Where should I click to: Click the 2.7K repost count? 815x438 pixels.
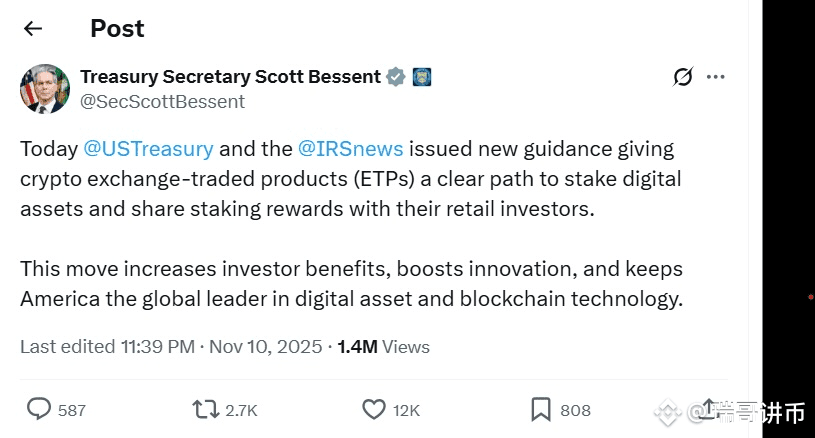[240, 410]
